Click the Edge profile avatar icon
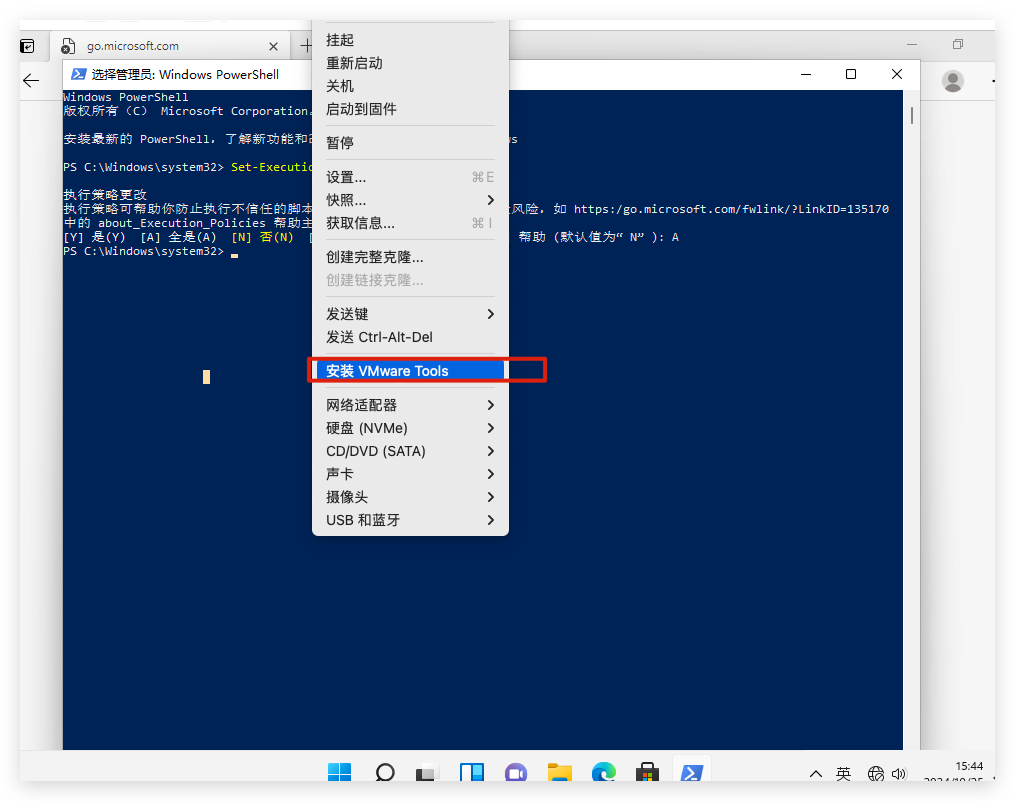1015x801 pixels. point(952,81)
